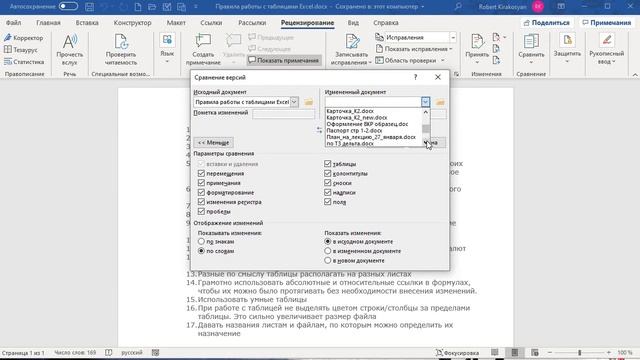Viewport: 640px width, 360px height.
Task: Uncheck the сноски checkbox
Action: pyautogui.click(x=327, y=183)
